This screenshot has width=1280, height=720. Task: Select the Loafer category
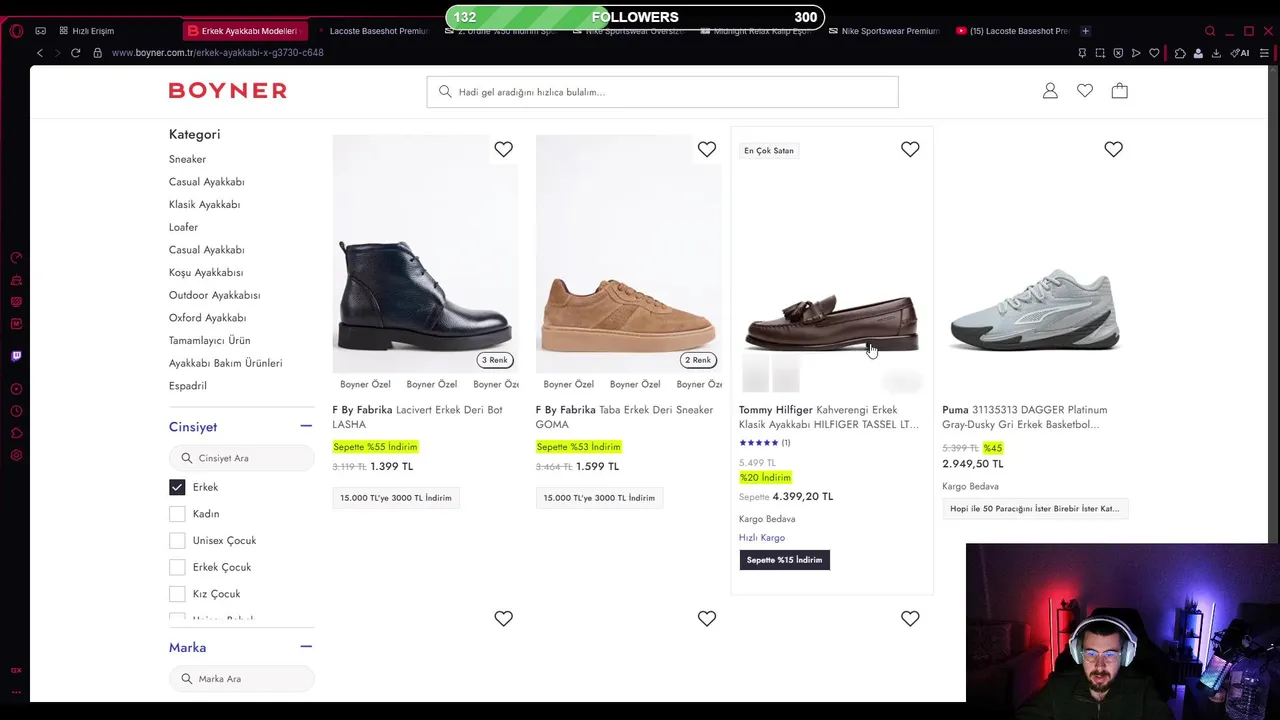(183, 227)
